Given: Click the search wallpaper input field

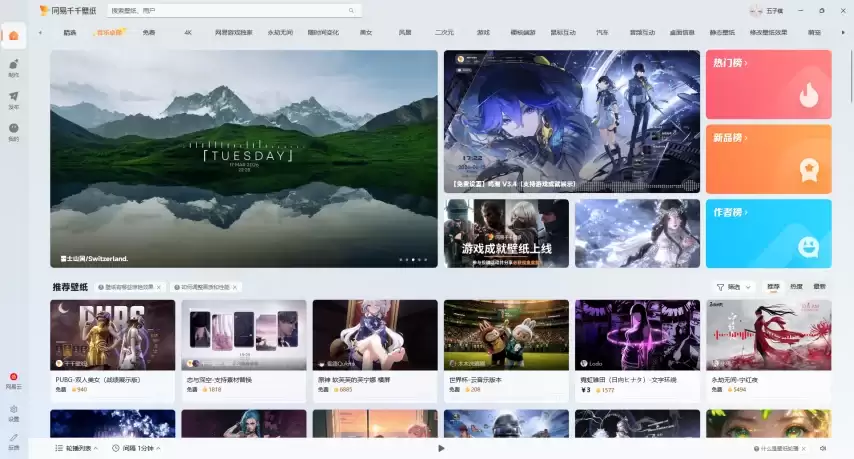Looking at the screenshot, I should [x=234, y=10].
